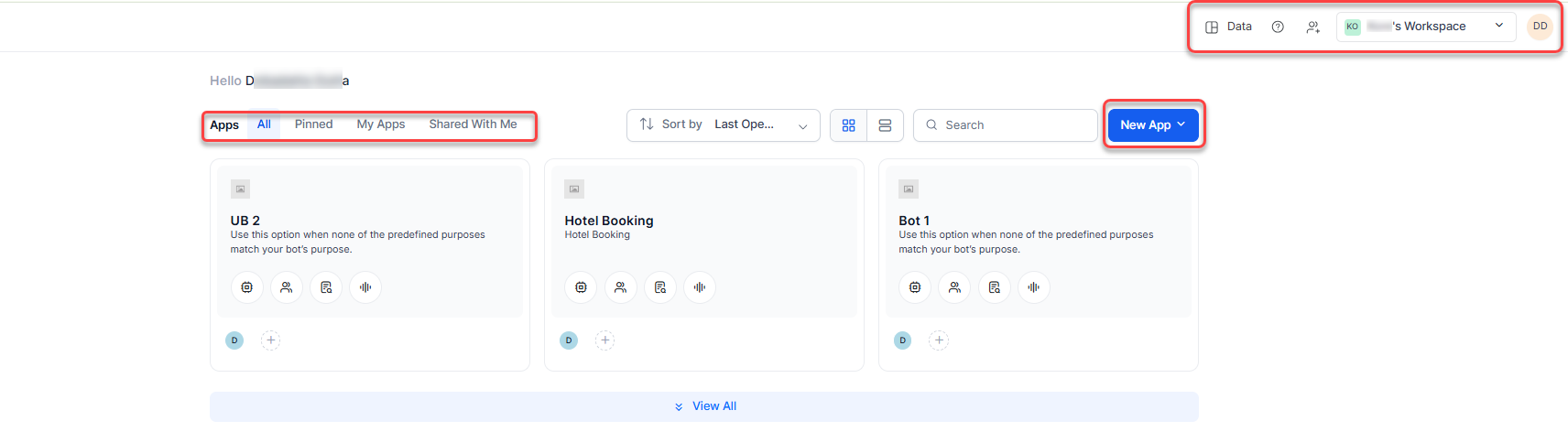Expand the Sort by Last Opened dropdown
This screenshot has width=1568, height=432.
click(x=723, y=125)
